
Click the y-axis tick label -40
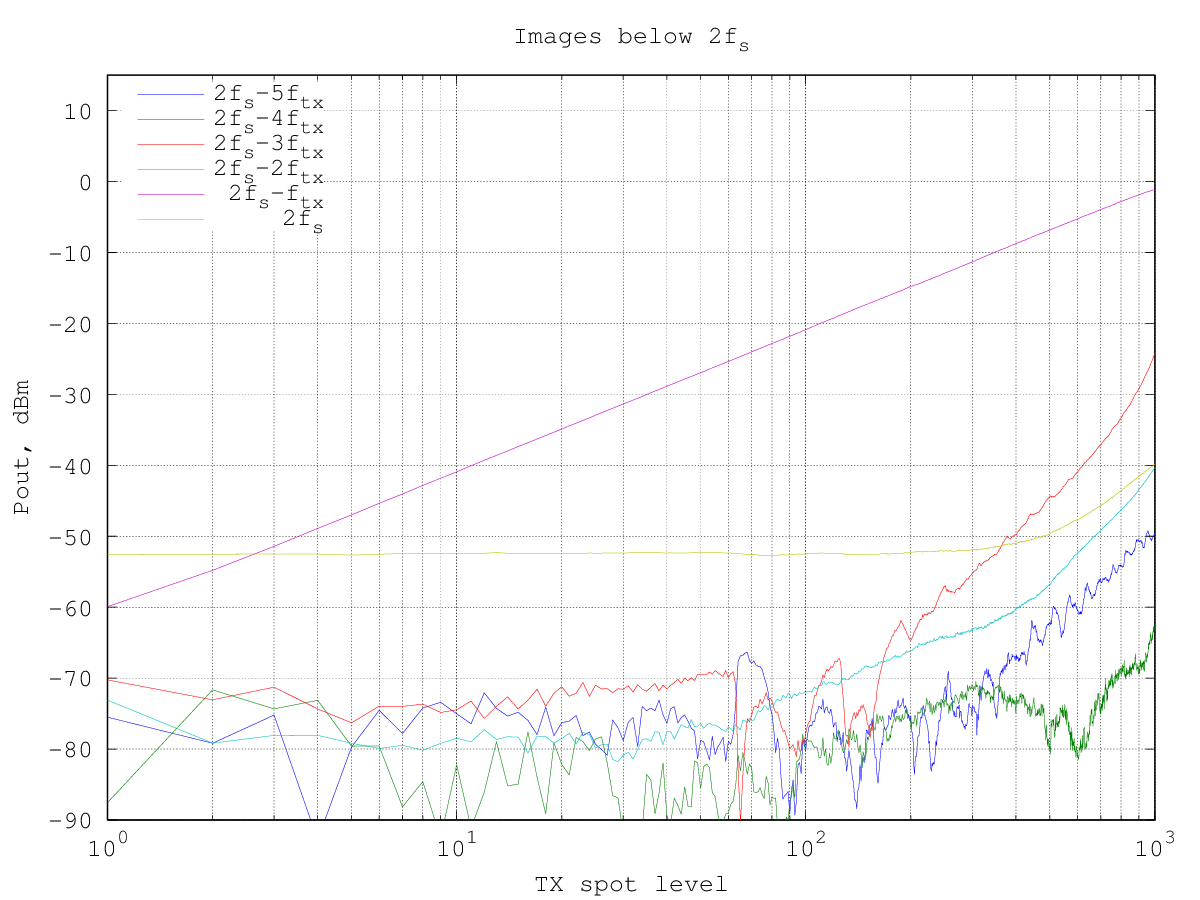72,466
